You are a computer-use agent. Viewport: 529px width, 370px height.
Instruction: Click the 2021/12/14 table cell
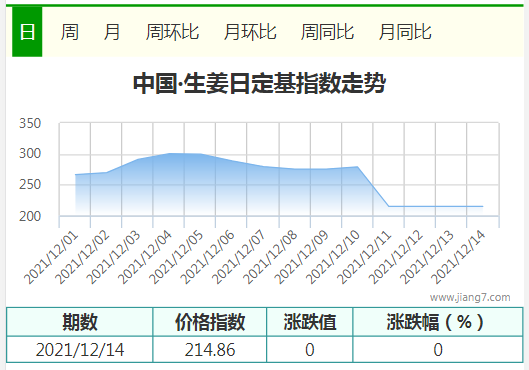(80, 350)
